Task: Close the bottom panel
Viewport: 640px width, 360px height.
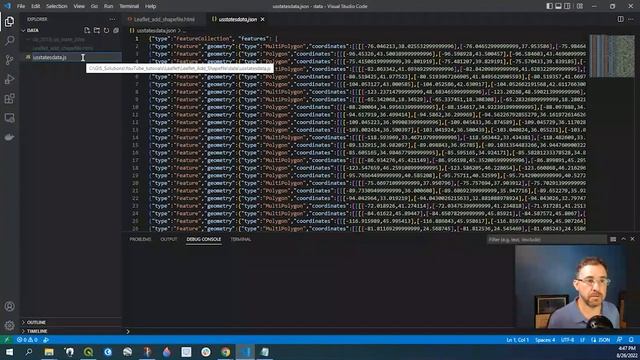Action: pos(633,239)
